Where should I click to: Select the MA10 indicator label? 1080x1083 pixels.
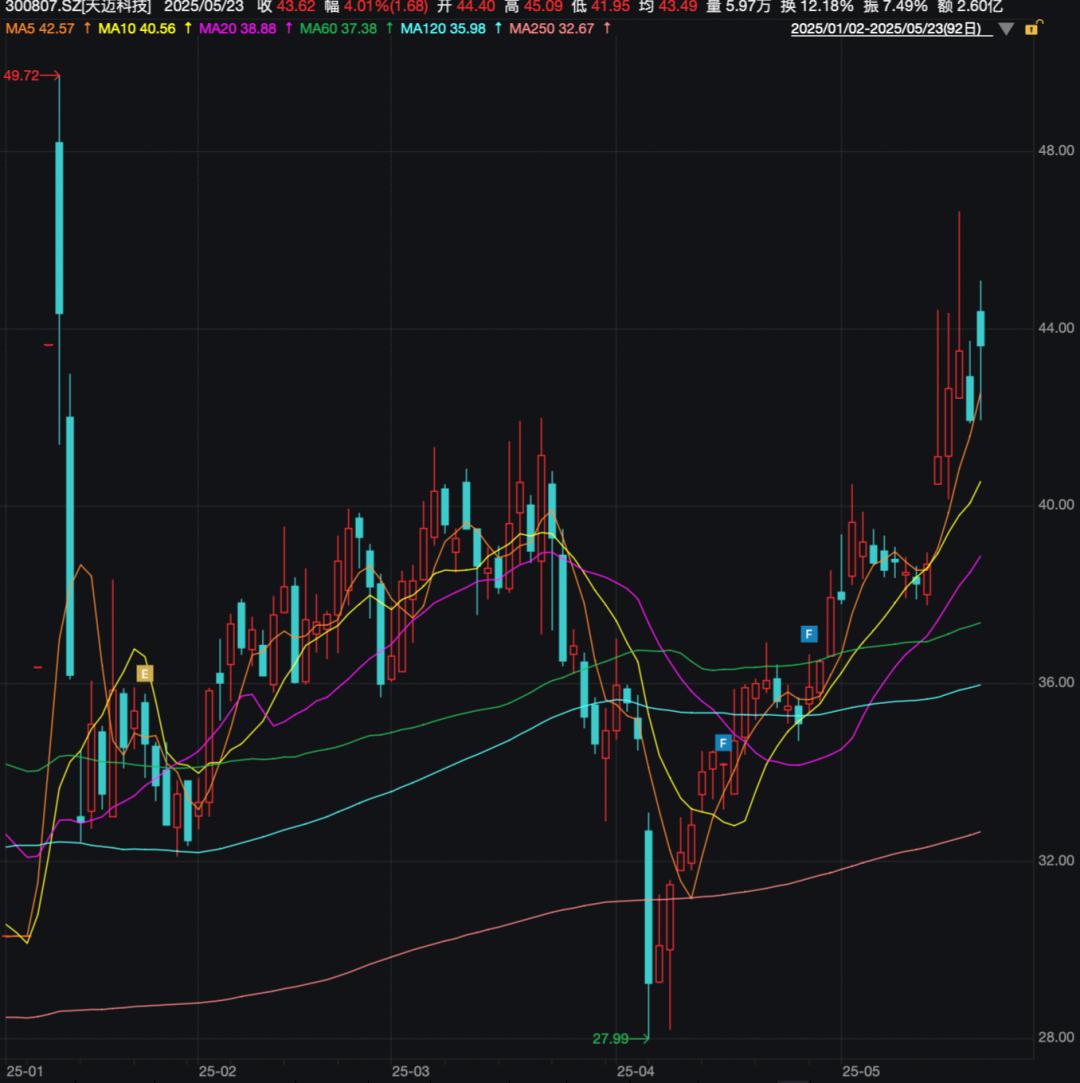(136, 28)
